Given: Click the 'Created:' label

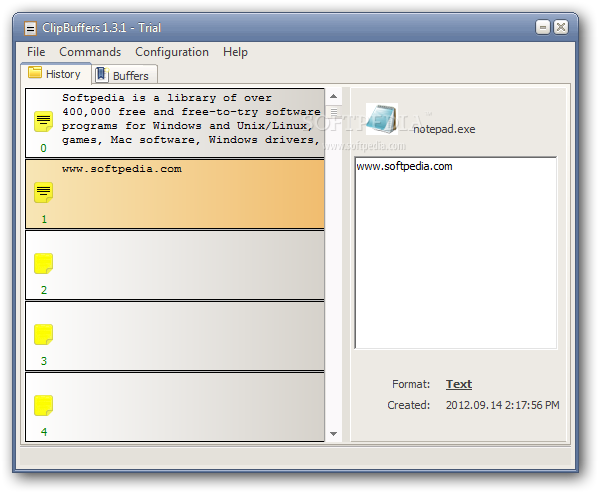Looking at the screenshot, I should coord(408,405).
